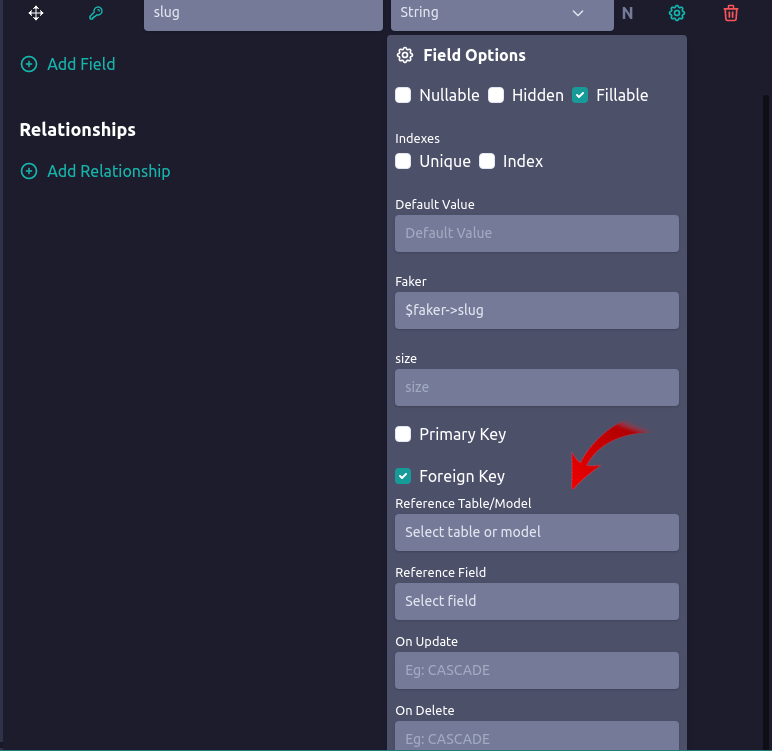Click the key icon beside slug field

tap(96, 13)
